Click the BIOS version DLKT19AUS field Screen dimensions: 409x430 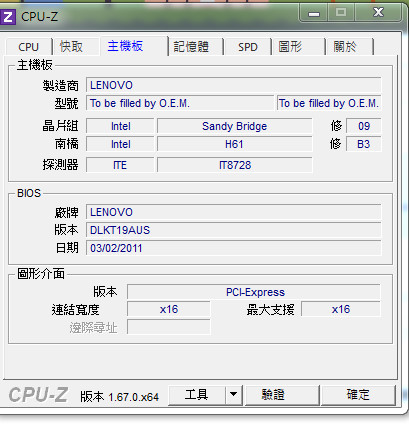233,230
